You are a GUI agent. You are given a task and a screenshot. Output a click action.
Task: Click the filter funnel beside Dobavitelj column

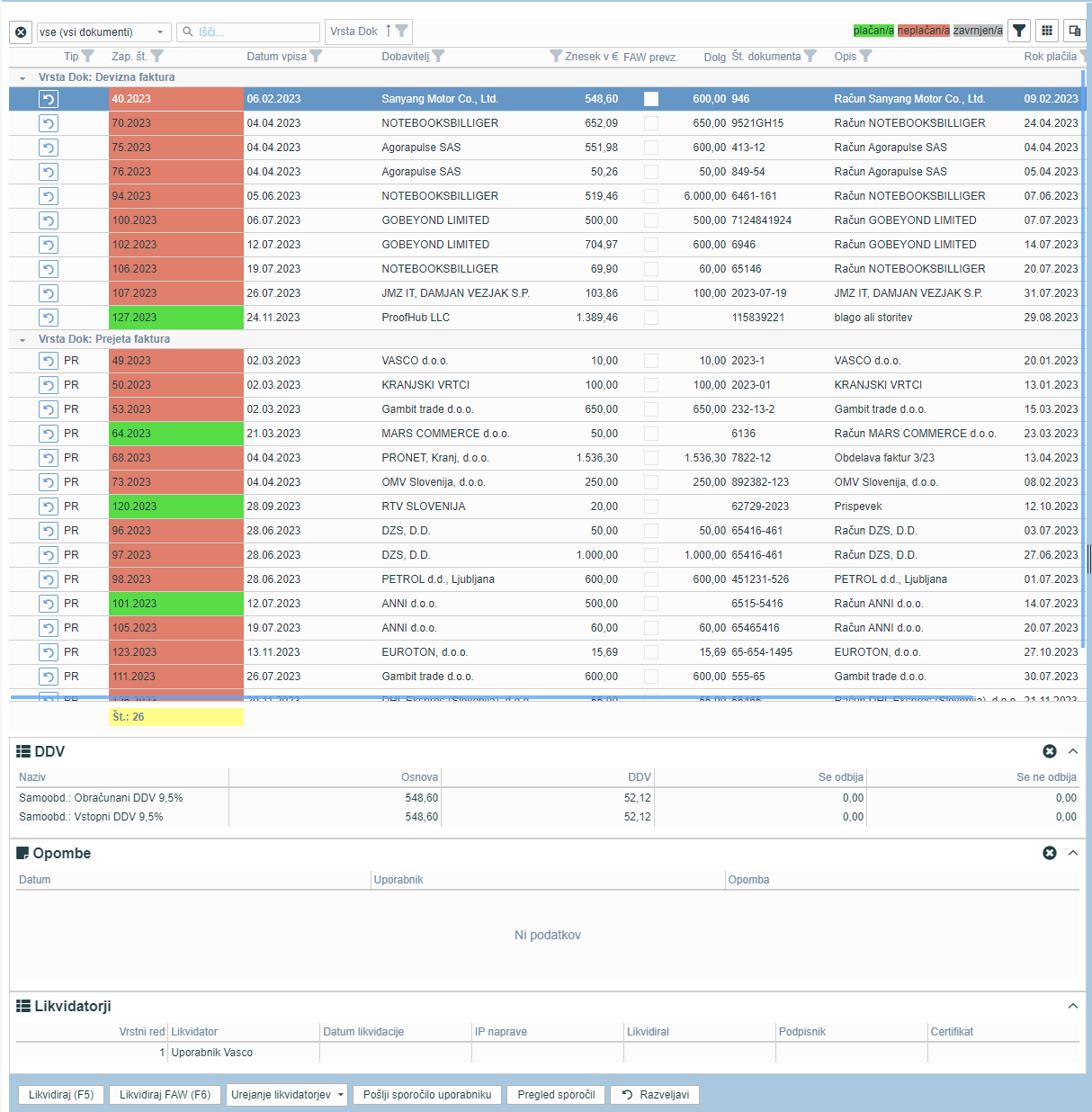tap(438, 56)
